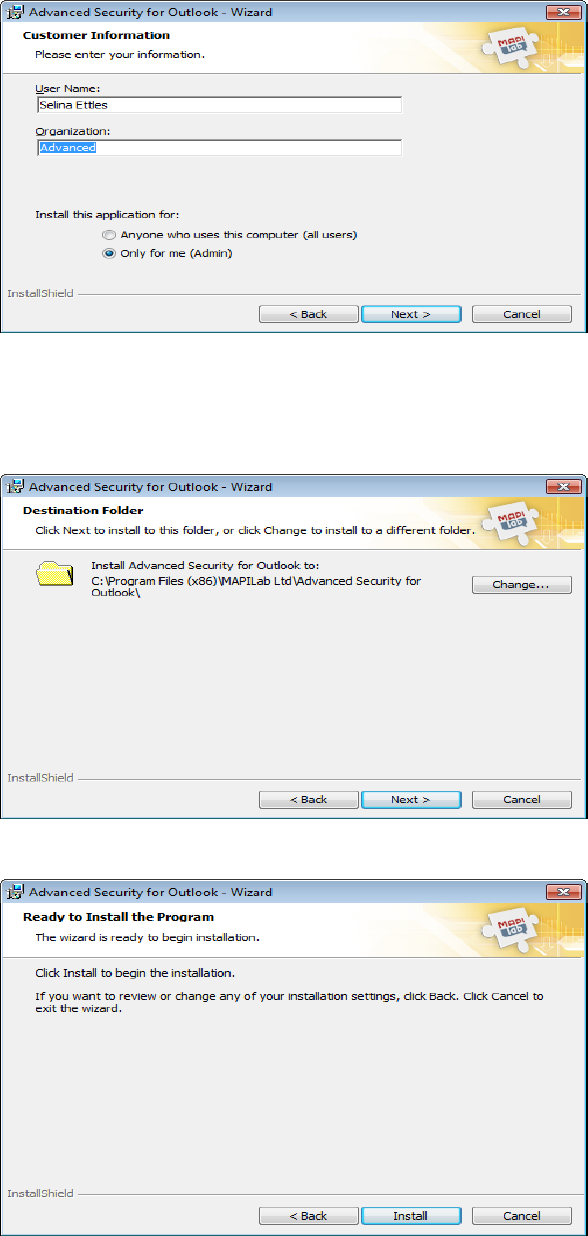
Task: Cancel the wizard in Ready to Install dialog
Action: (522, 1216)
